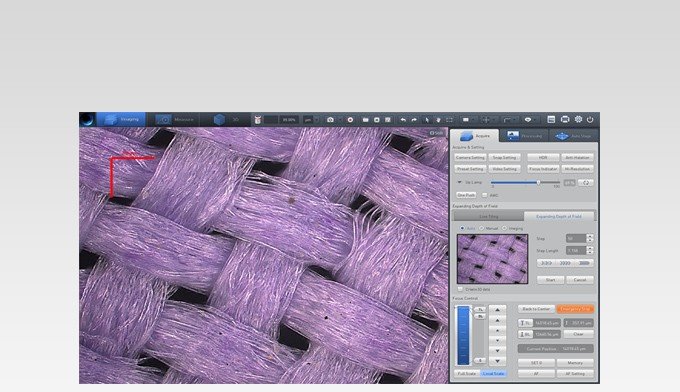Click the record circle icon in toolbar
The image size is (680, 392).
click(350, 120)
